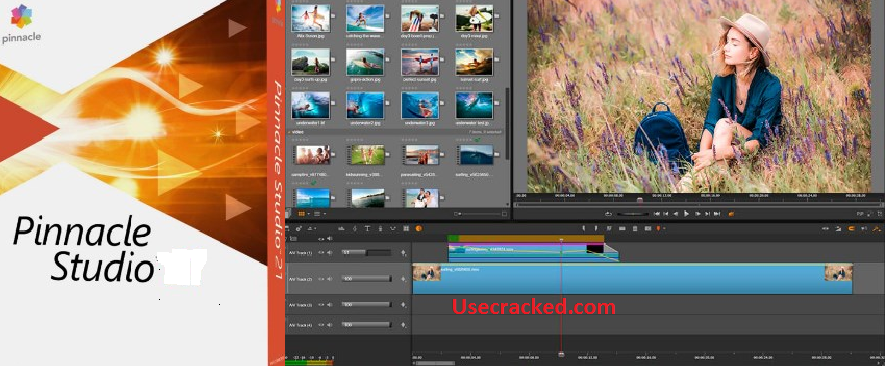Open the thumbnail view dropdown arrow in library
Viewport: 885px width, 366px height.
coord(309,214)
